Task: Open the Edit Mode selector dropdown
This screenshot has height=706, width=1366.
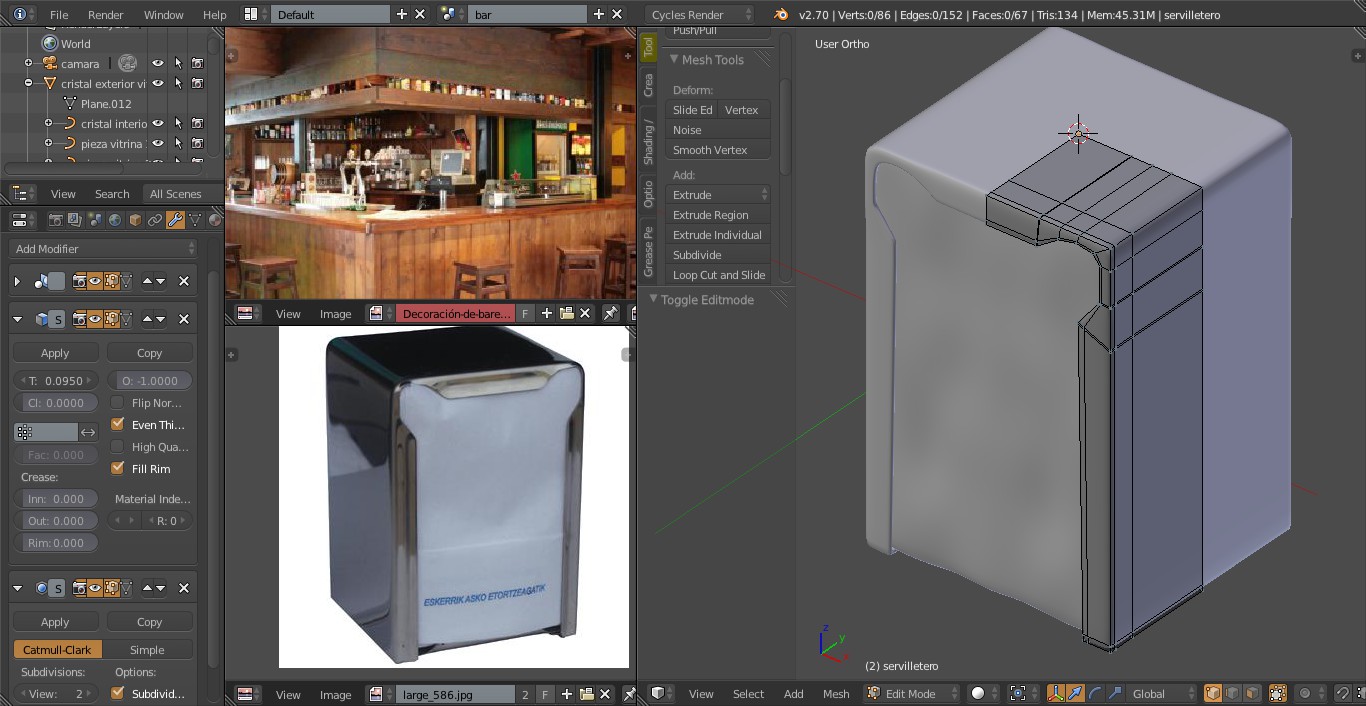Action: tap(911, 693)
